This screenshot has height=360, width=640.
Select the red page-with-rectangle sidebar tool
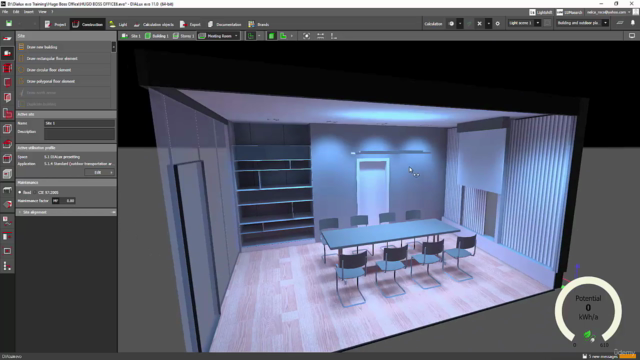[x=7, y=113]
